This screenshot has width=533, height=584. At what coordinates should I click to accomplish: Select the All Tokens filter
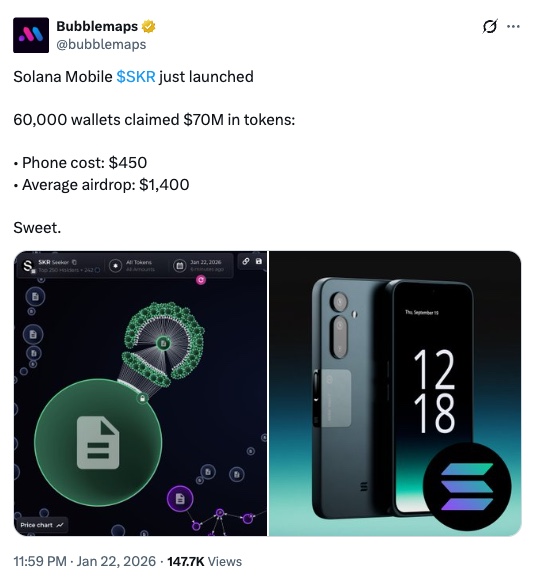coord(133,266)
